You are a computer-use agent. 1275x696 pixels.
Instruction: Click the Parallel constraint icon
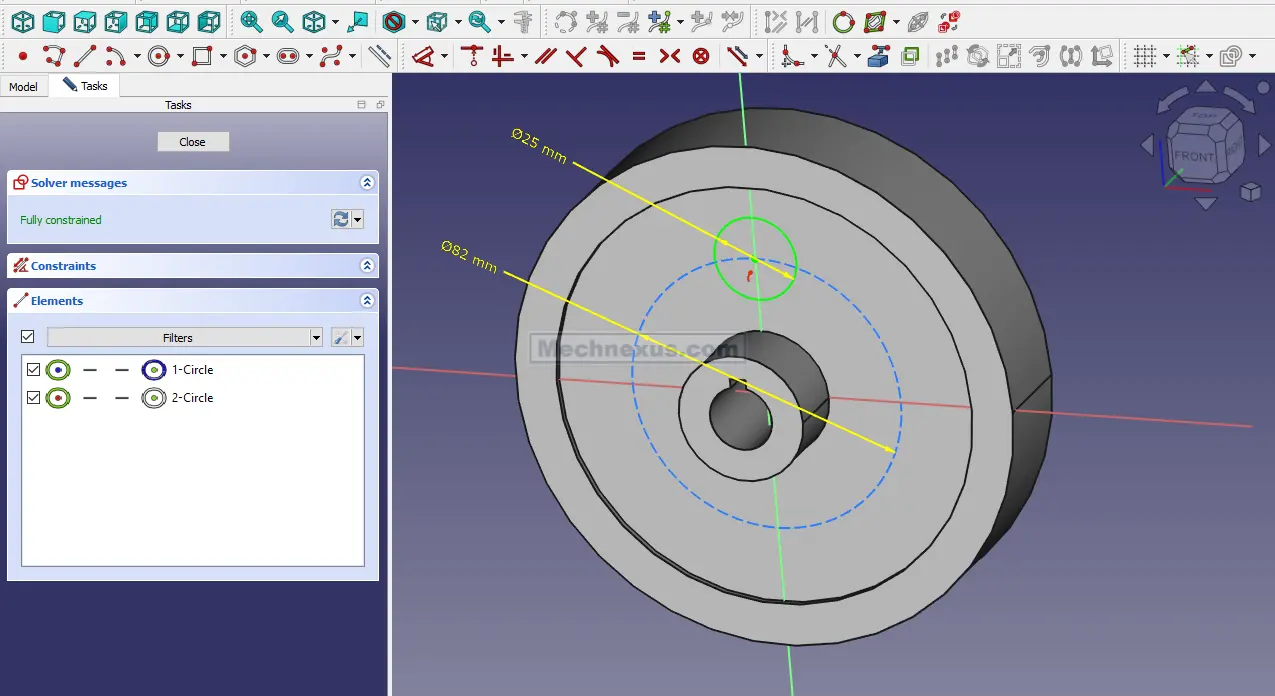[x=545, y=56]
